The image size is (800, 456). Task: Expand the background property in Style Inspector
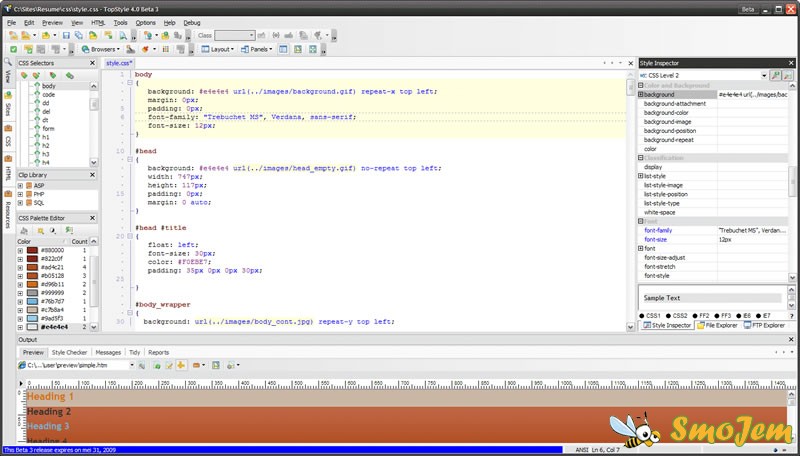[641, 94]
